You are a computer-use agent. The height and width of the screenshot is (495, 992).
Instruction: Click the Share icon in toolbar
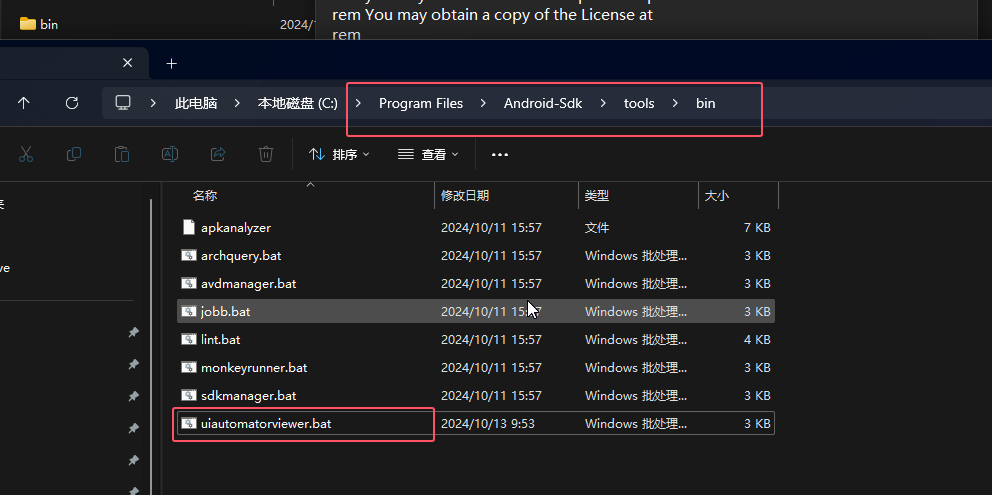click(218, 154)
